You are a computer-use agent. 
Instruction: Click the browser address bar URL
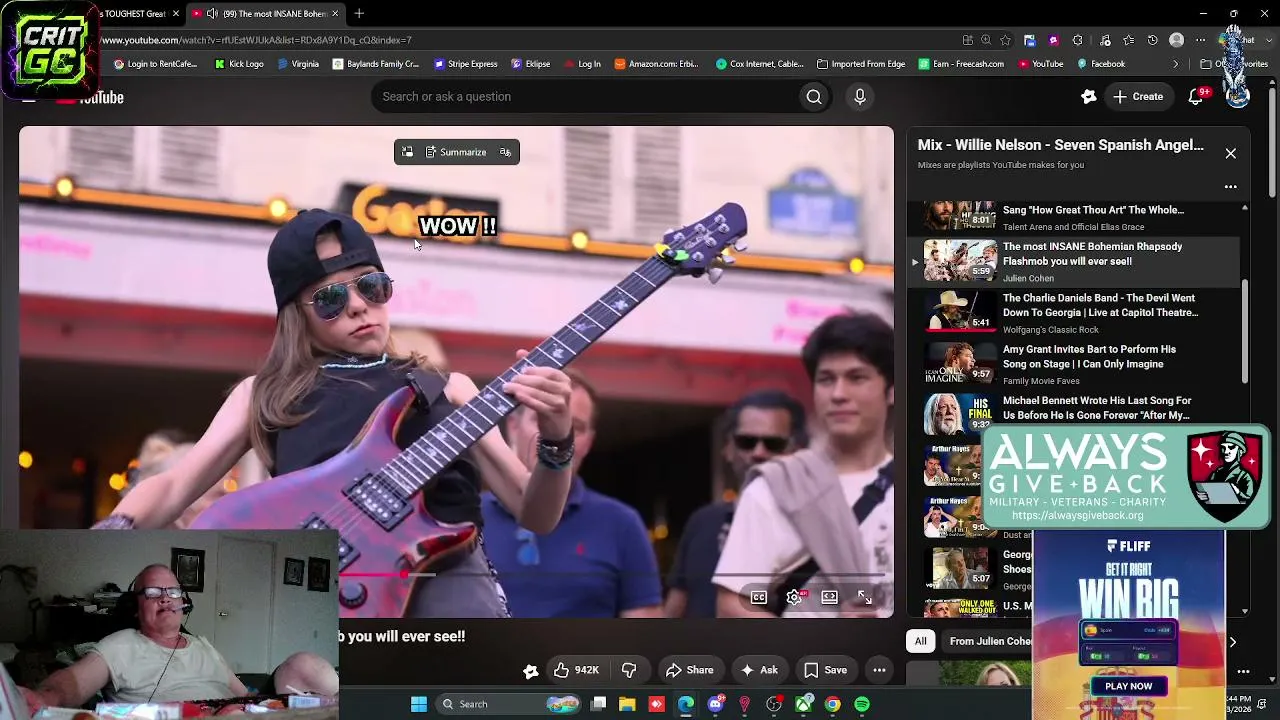pyautogui.click(x=256, y=40)
